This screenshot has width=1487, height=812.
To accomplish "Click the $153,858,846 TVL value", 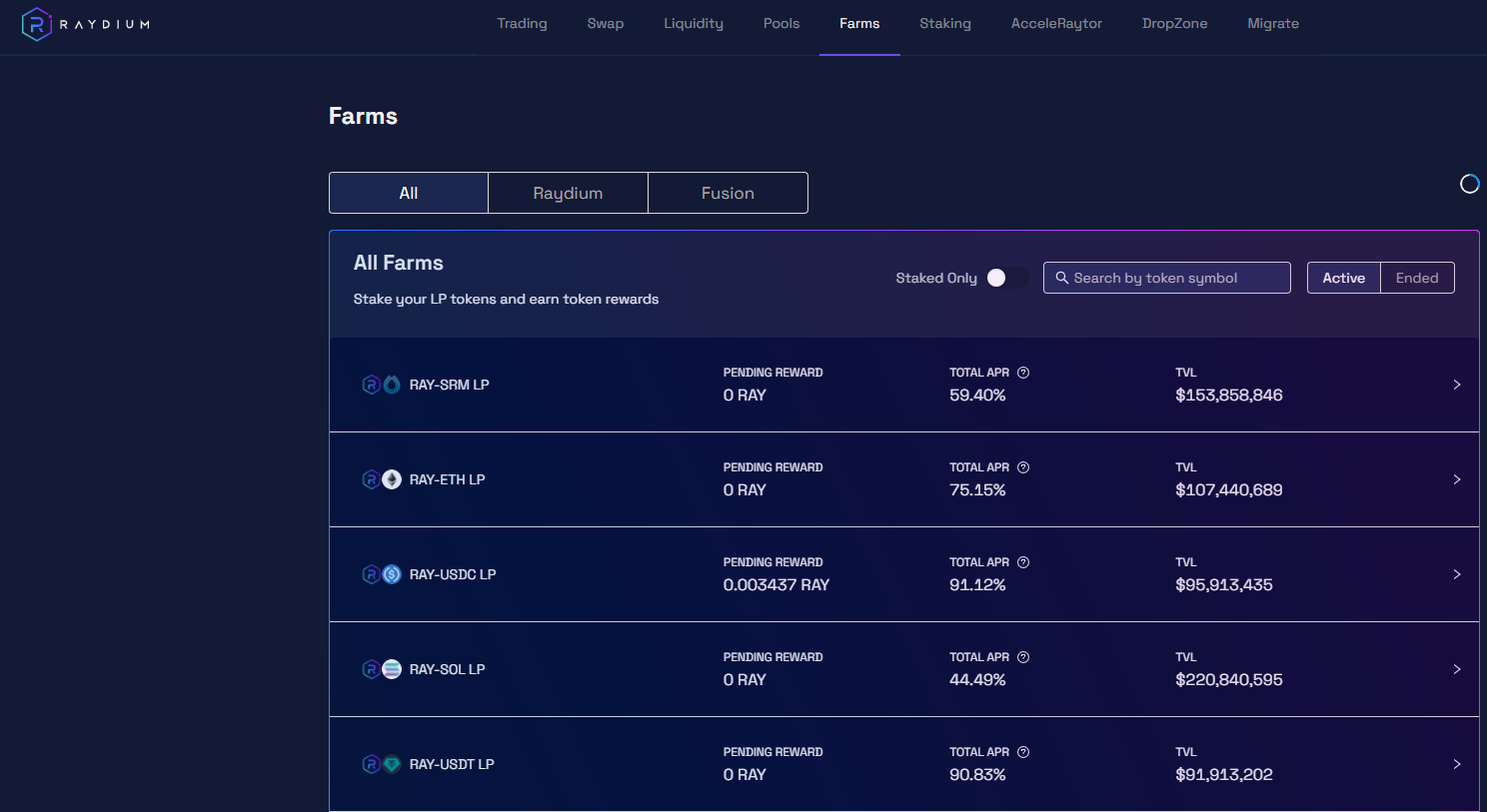I will (x=1229, y=396).
